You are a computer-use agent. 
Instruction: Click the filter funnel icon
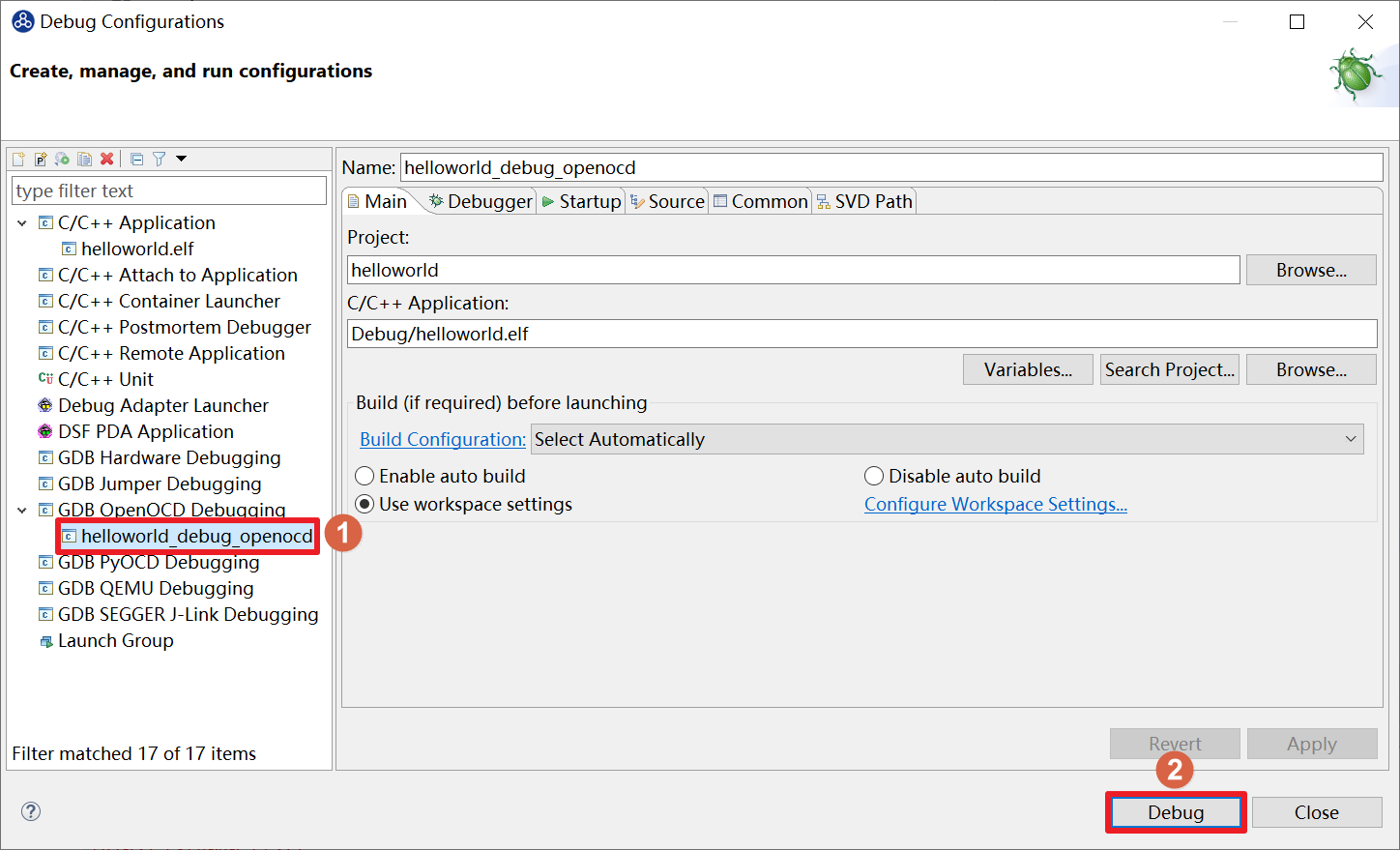pos(160,159)
